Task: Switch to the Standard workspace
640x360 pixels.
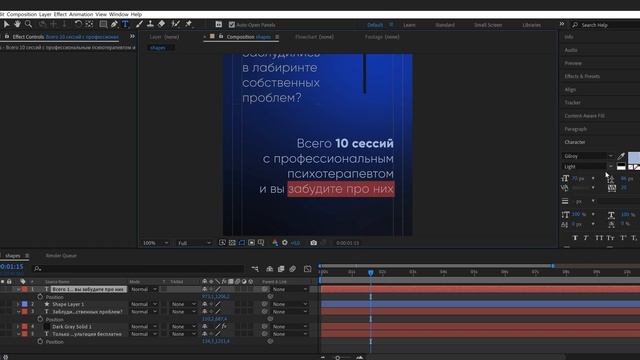Action: [445, 25]
